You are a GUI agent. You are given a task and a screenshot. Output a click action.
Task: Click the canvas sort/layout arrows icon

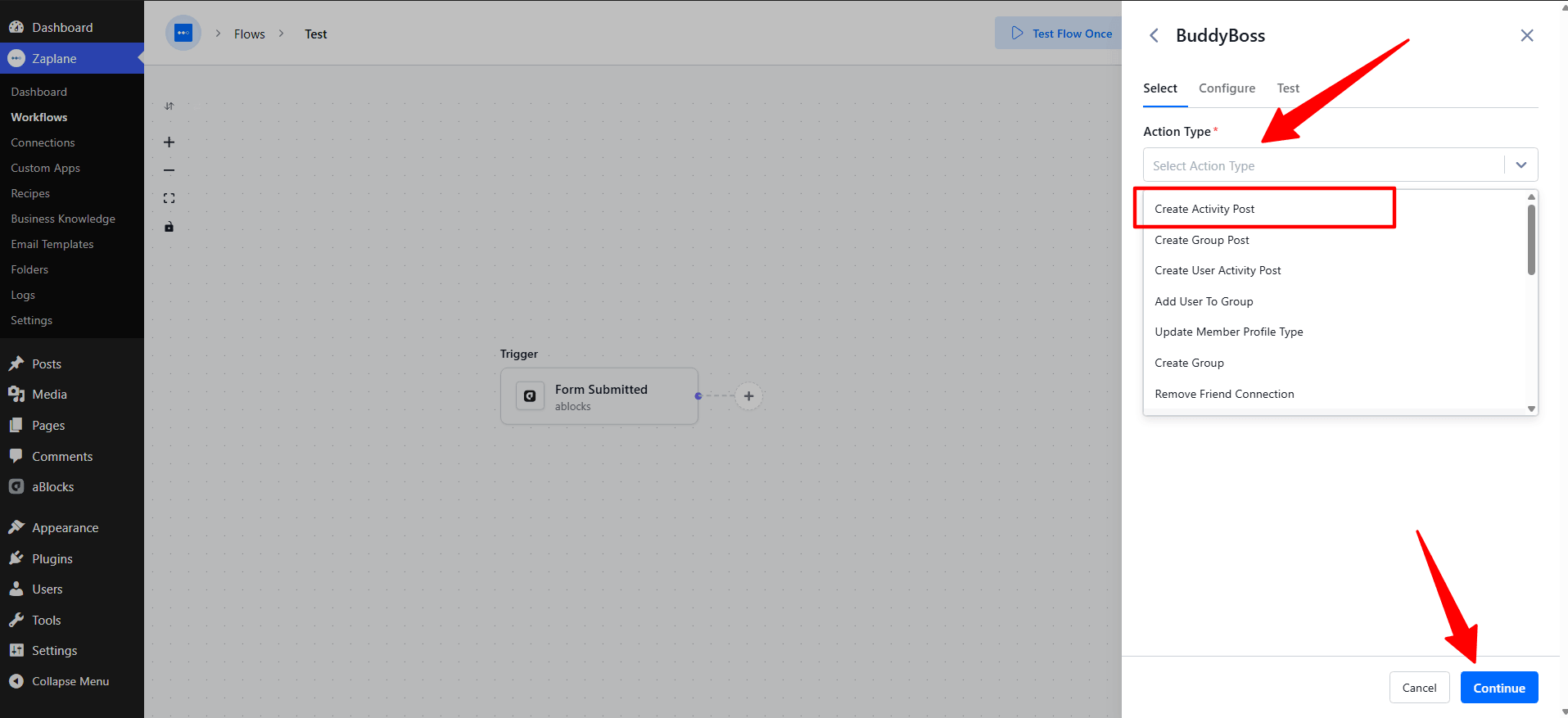point(169,106)
